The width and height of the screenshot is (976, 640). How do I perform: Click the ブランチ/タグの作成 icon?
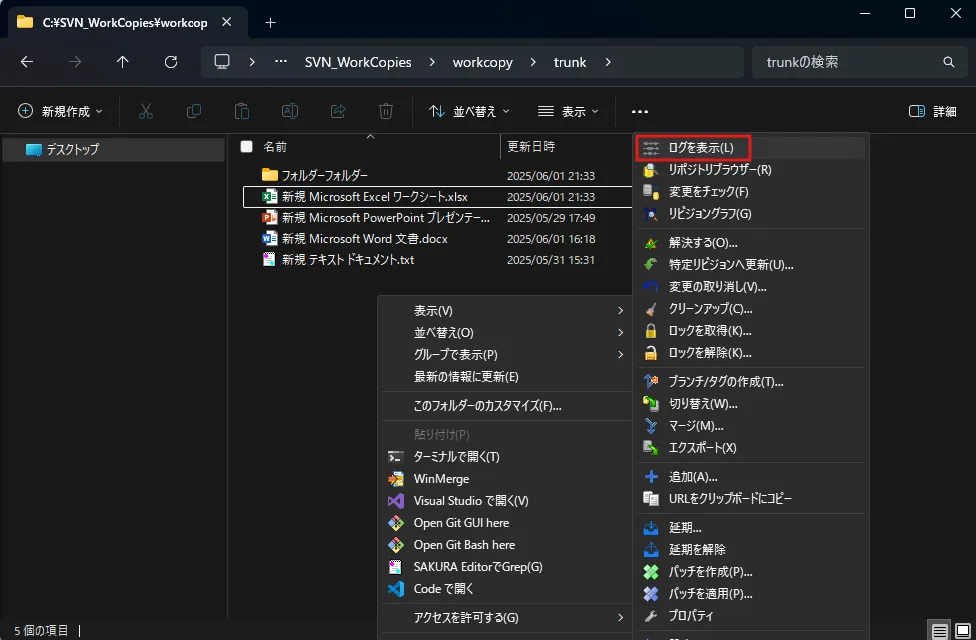click(x=650, y=382)
